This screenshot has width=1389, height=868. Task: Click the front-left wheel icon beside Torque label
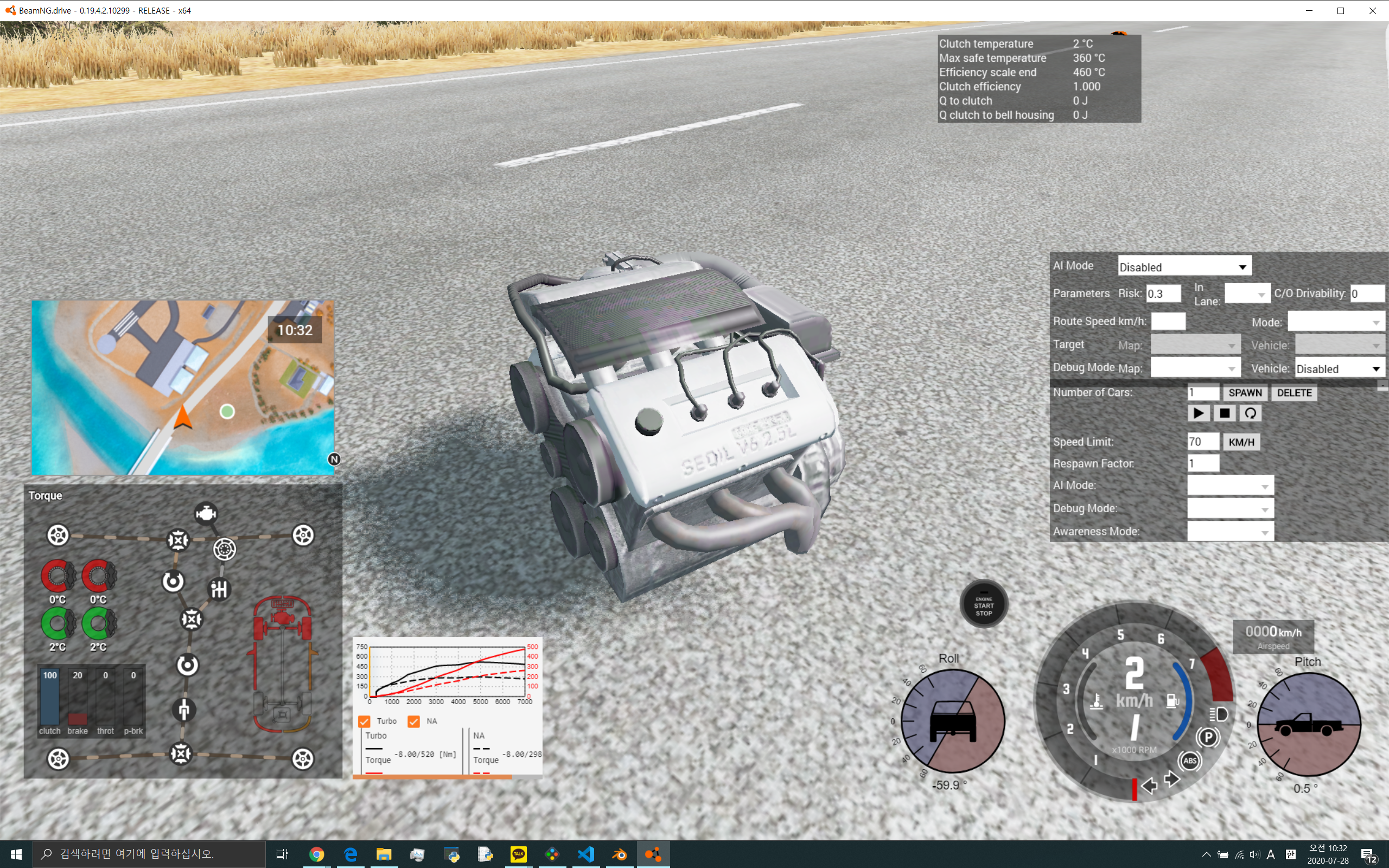pos(58,535)
